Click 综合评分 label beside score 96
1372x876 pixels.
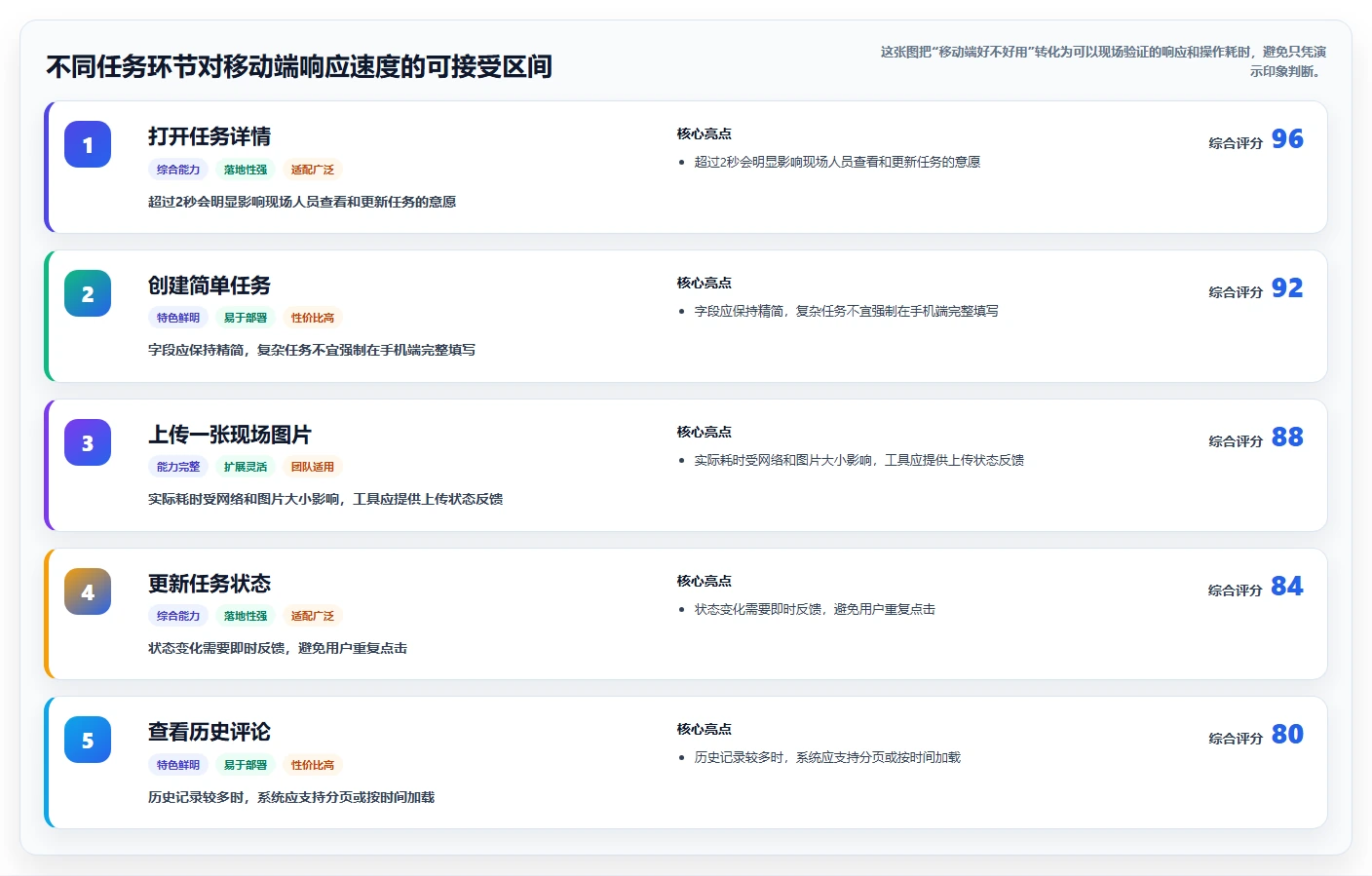[1236, 143]
